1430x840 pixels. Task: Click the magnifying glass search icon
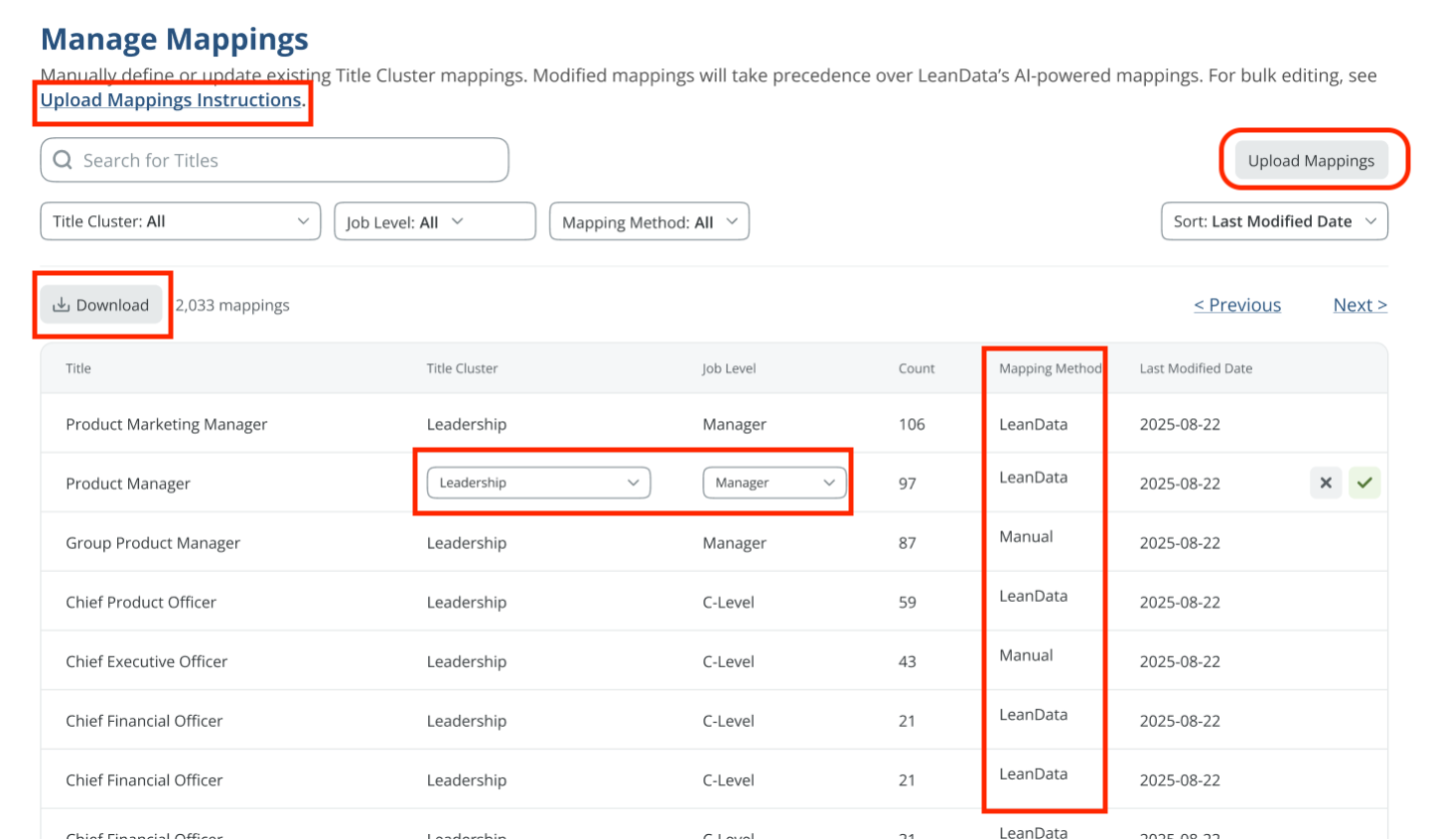point(63,160)
